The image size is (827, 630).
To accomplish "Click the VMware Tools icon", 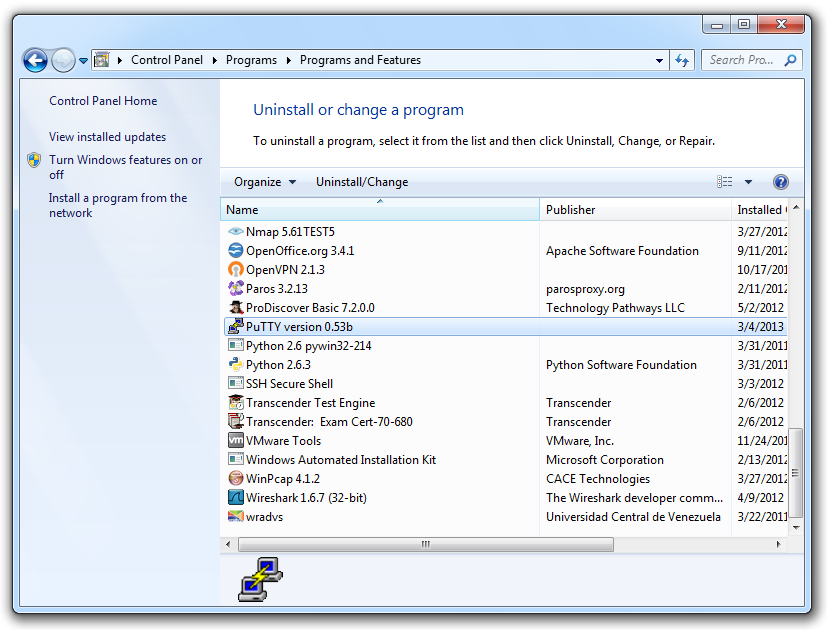I will click(x=235, y=440).
